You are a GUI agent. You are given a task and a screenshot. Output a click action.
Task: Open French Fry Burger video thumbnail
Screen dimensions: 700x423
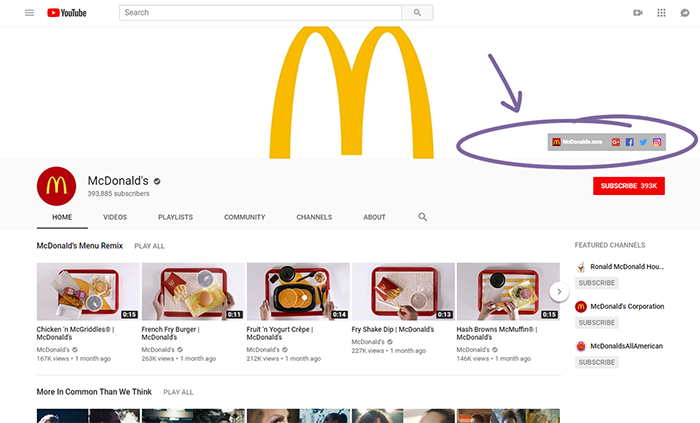[x=193, y=291]
